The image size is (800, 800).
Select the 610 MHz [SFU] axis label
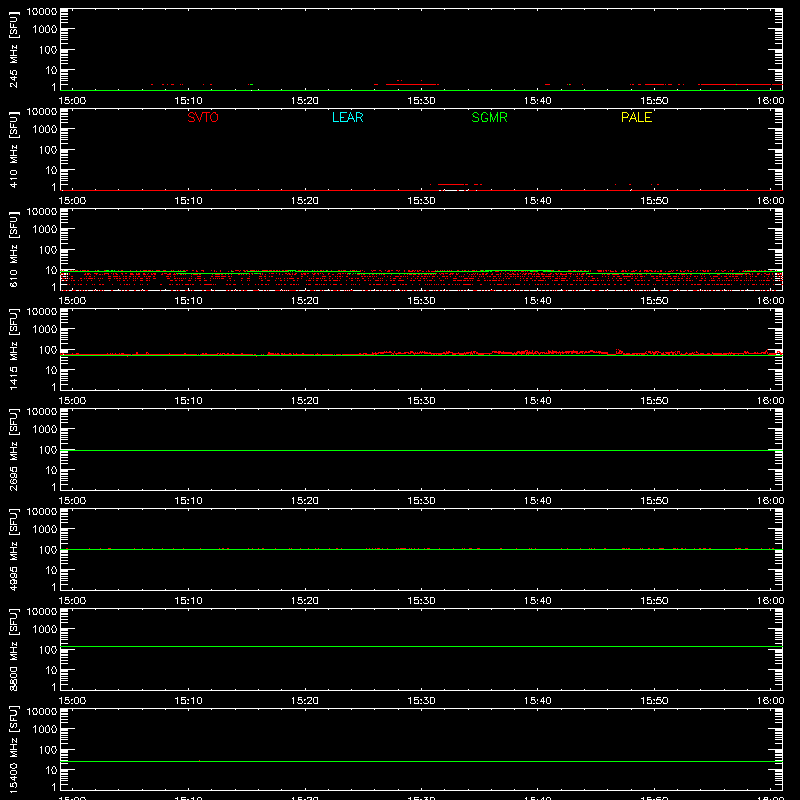click(13, 250)
